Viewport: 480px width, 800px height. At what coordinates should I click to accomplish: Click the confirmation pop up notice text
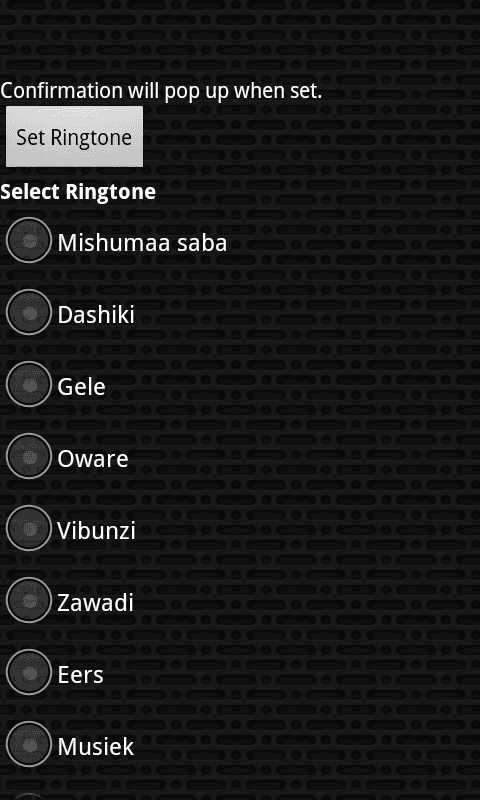(x=161, y=91)
